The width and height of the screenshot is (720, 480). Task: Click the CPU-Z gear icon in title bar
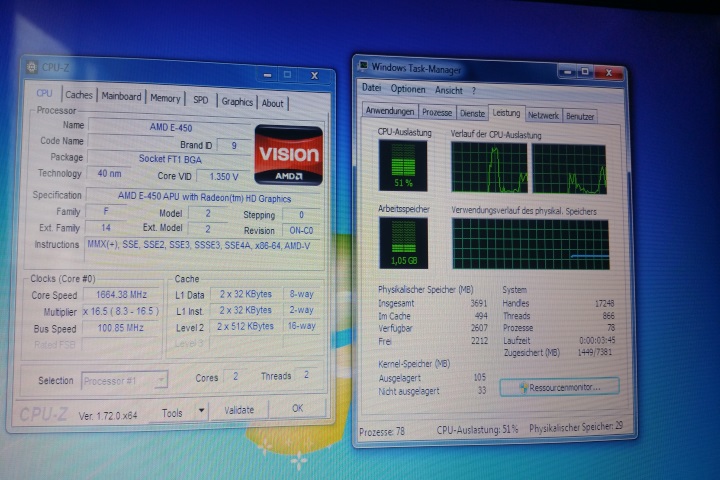pos(32,67)
